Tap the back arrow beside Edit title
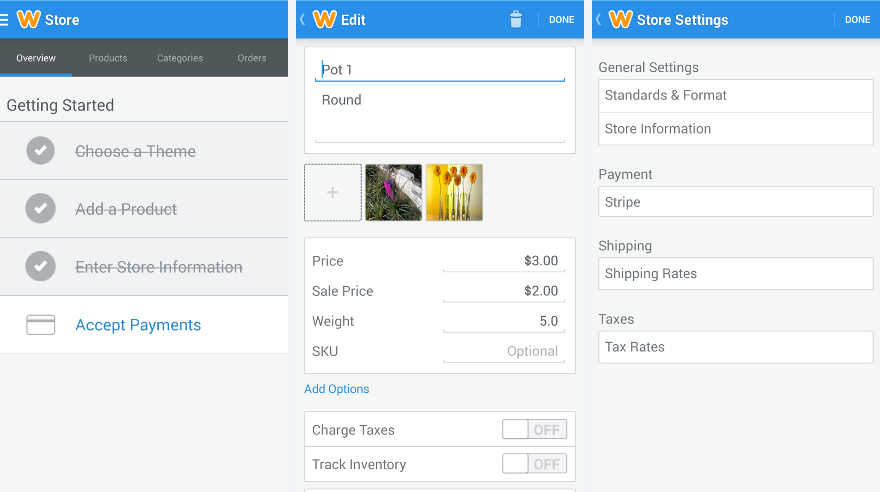880x492 pixels. coord(302,19)
